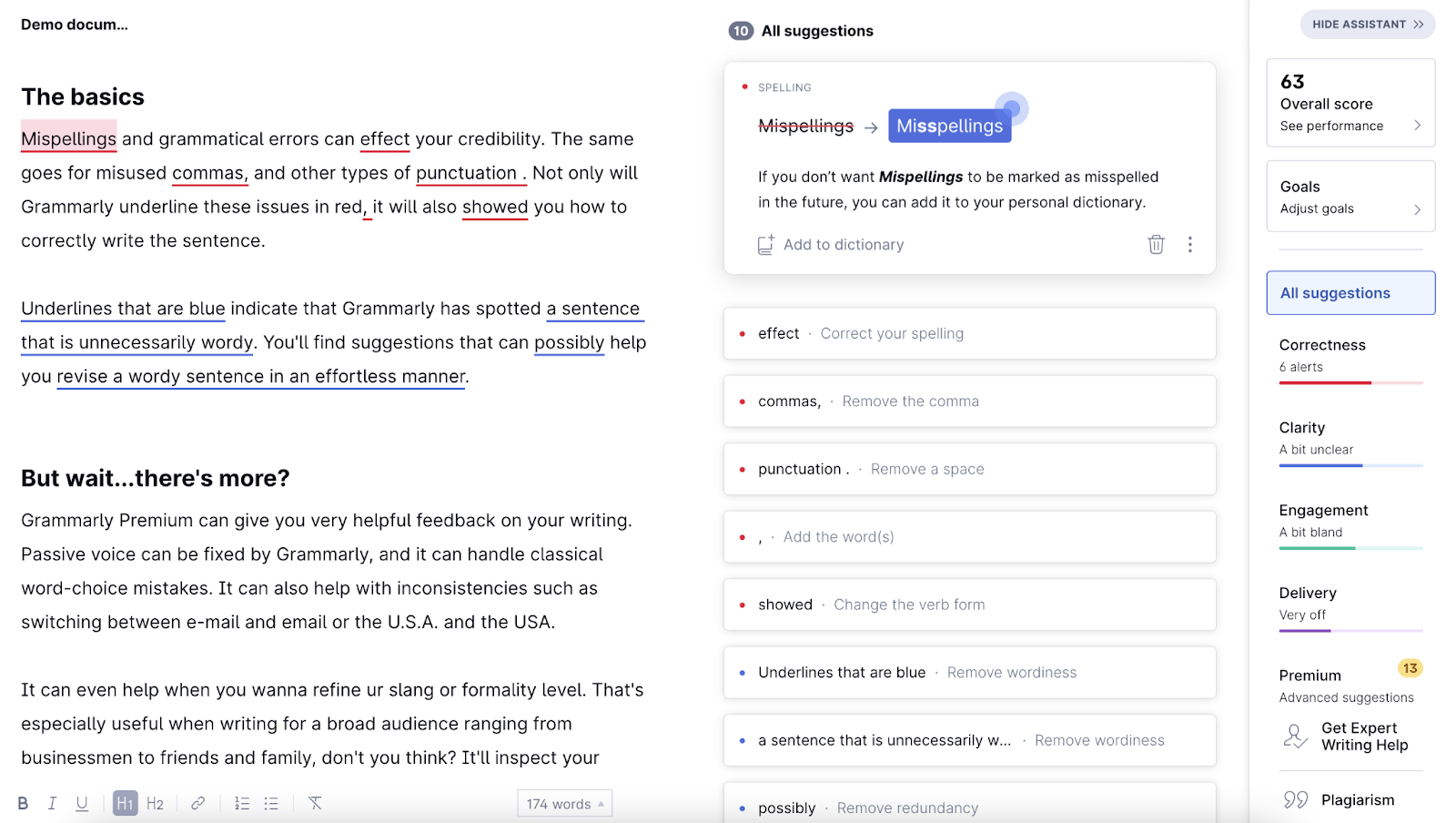
Task: Select the All suggestions tab
Action: coord(1350,293)
